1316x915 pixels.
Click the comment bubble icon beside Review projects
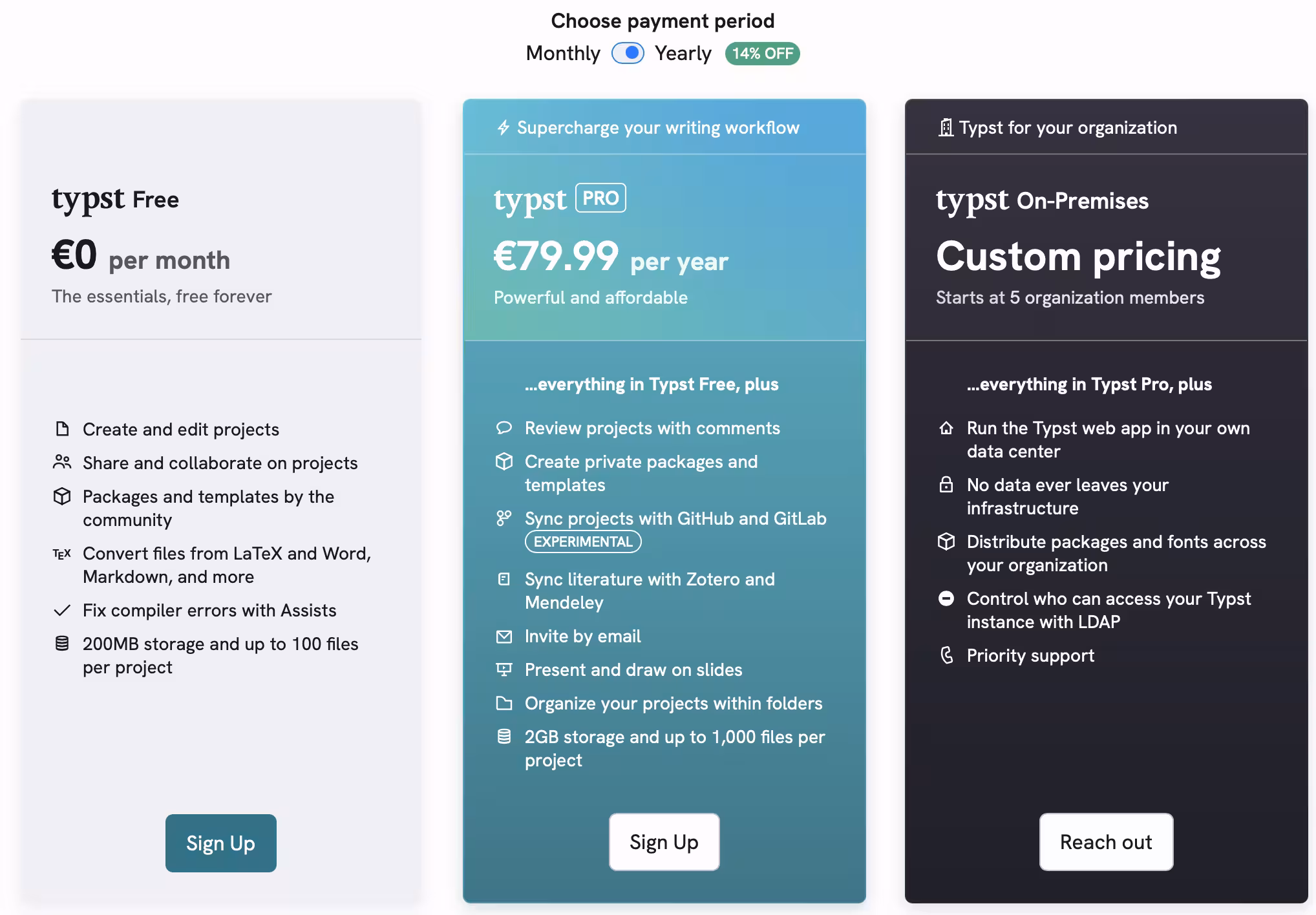504,427
